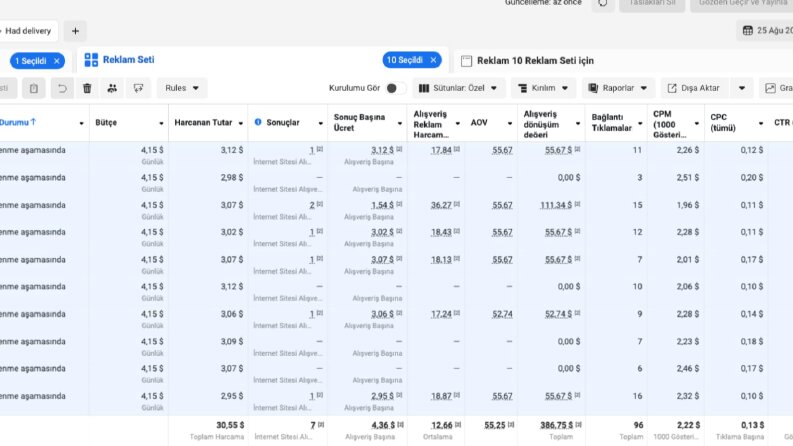Sort by Durumu column header
Screen dimensions: 793x446
[18, 122]
